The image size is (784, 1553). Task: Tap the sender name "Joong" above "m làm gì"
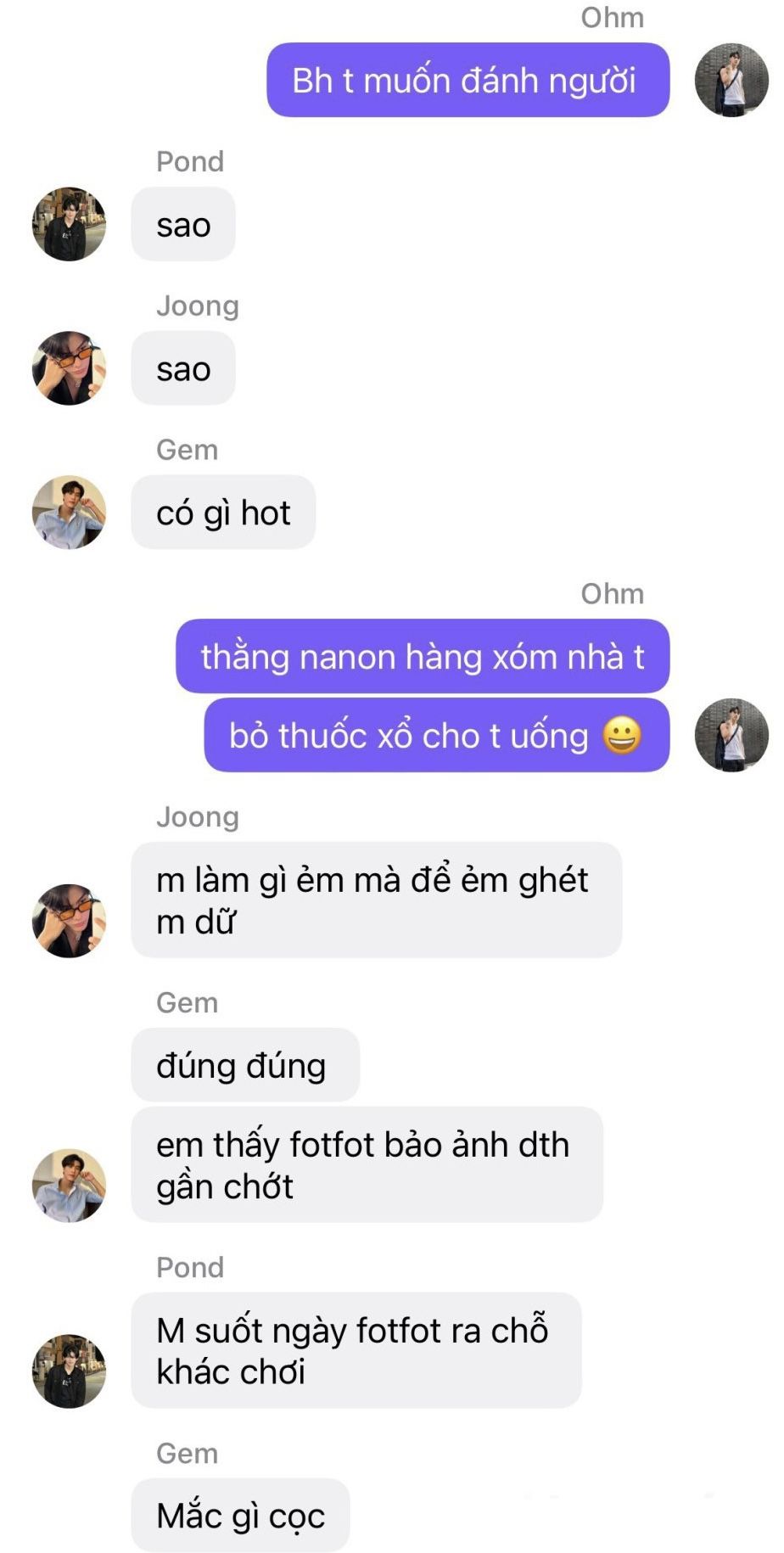(x=198, y=816)
